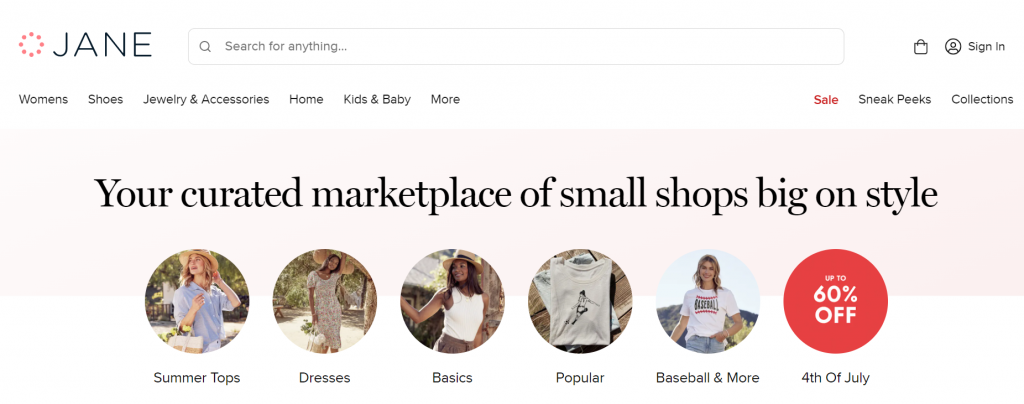Viewport: 1024px width, 404px height.
Task: Open the Home category menu
Action: tap(306, 99)
